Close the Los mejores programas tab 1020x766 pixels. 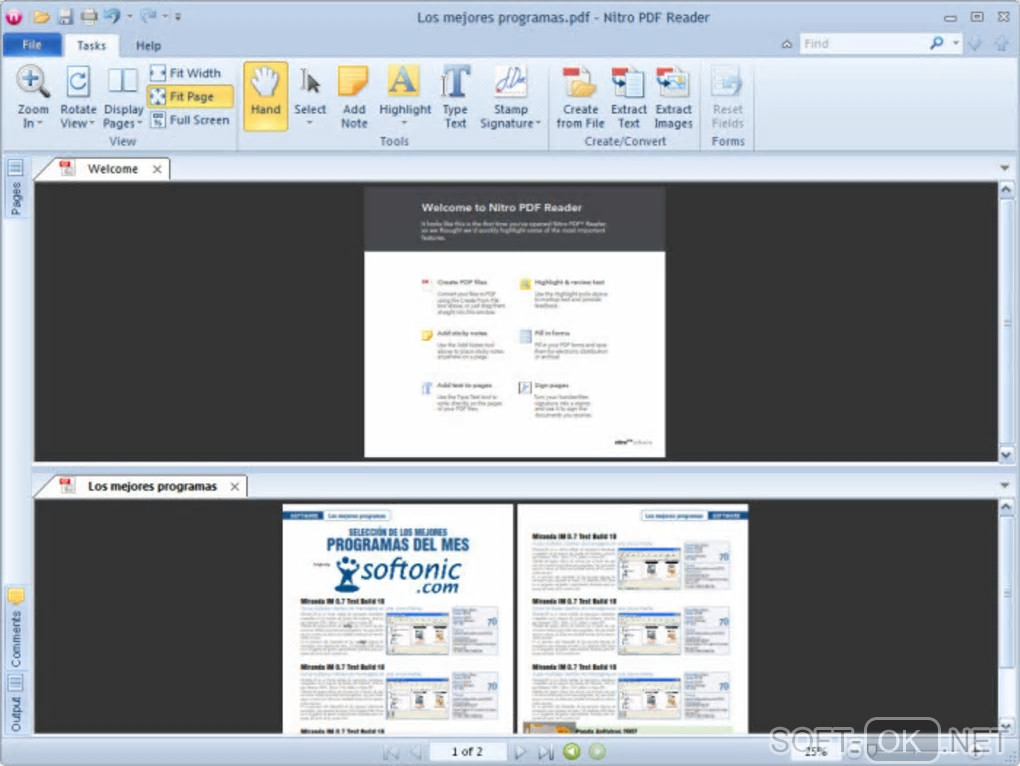coord(234,486)
